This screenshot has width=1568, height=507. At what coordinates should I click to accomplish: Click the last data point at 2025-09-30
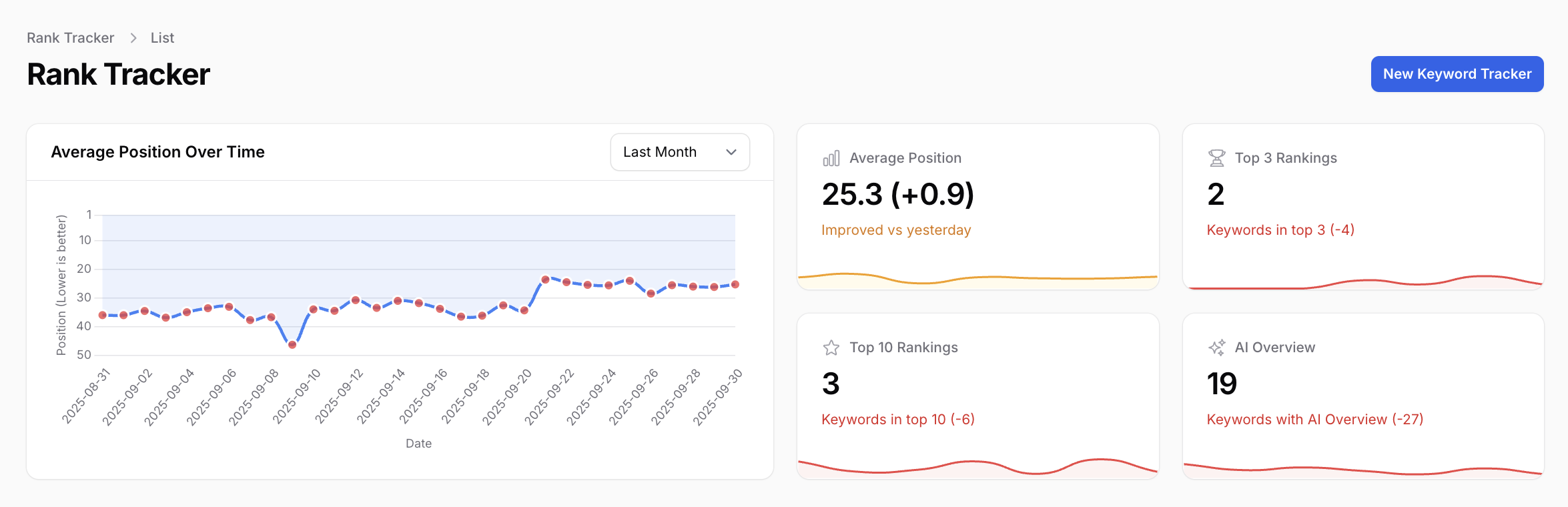pyautogui.click(x=735, y=284)
